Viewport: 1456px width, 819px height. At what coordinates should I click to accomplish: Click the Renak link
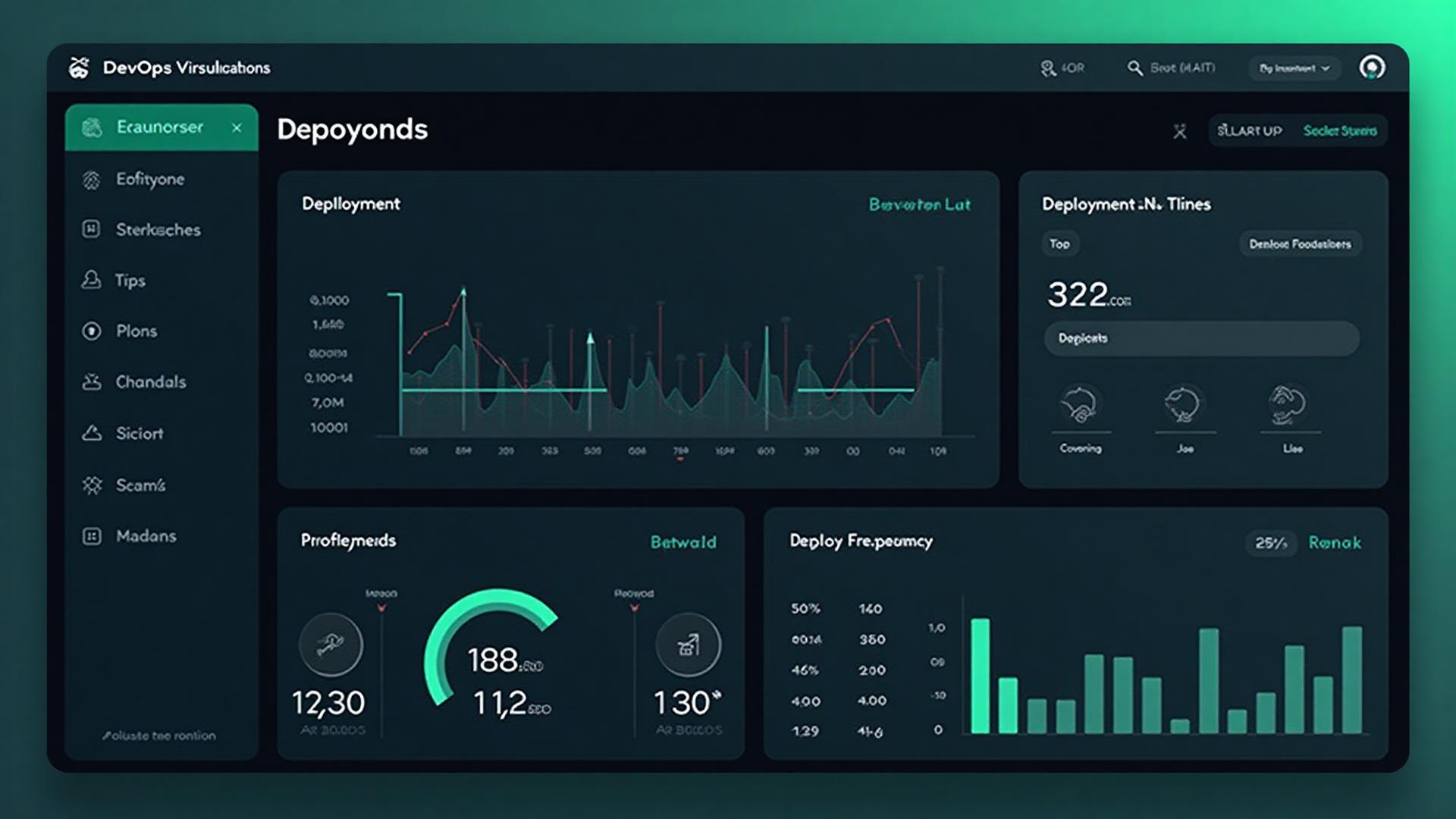point(1335,543)
